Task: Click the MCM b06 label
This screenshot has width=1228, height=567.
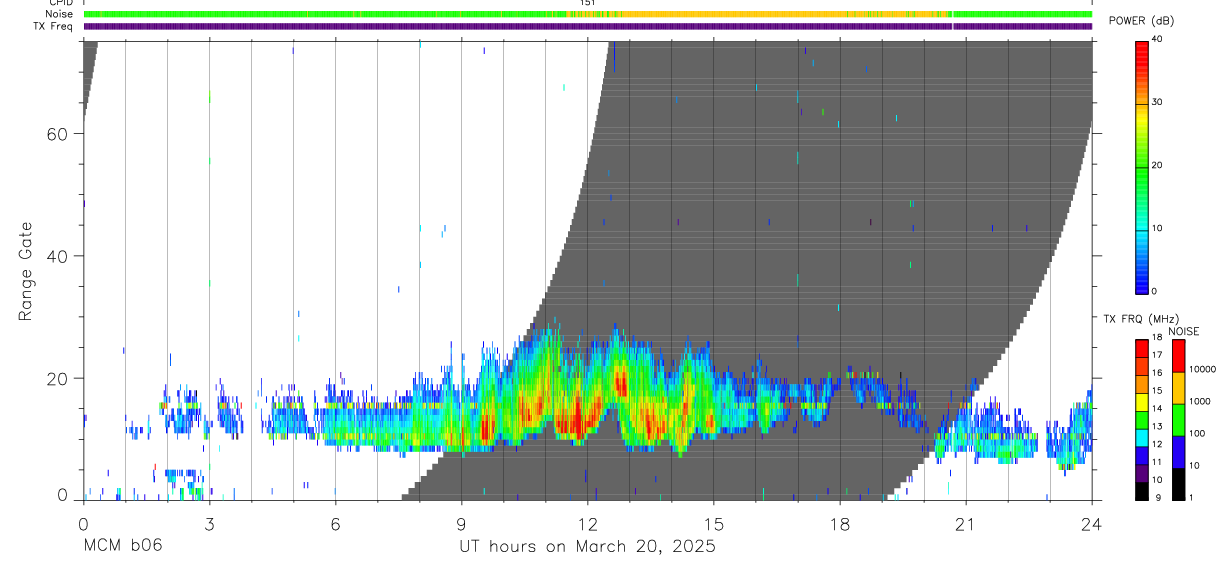Action: (123, 547)
